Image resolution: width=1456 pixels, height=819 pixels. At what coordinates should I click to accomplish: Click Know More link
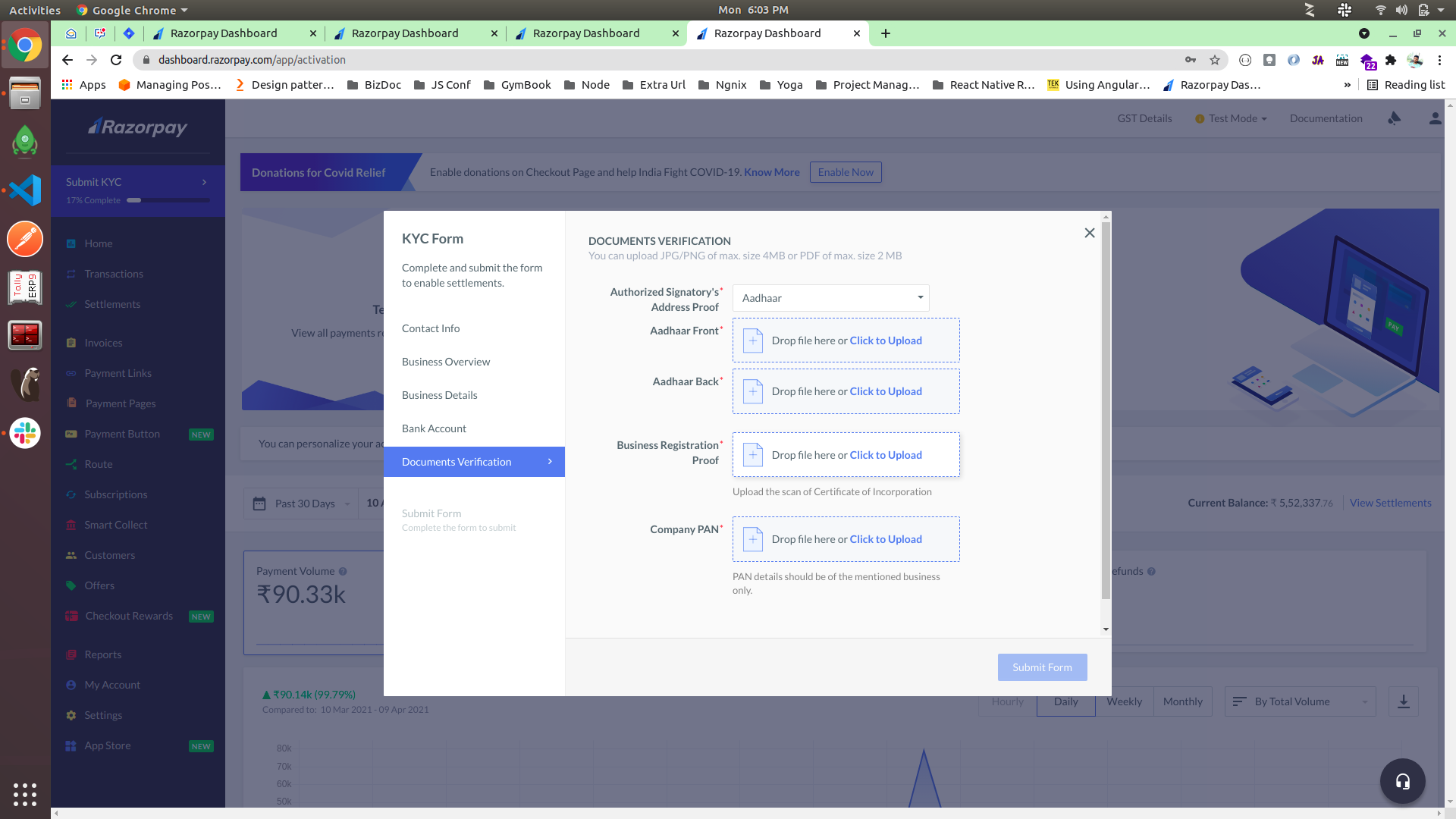pos(772,172)
